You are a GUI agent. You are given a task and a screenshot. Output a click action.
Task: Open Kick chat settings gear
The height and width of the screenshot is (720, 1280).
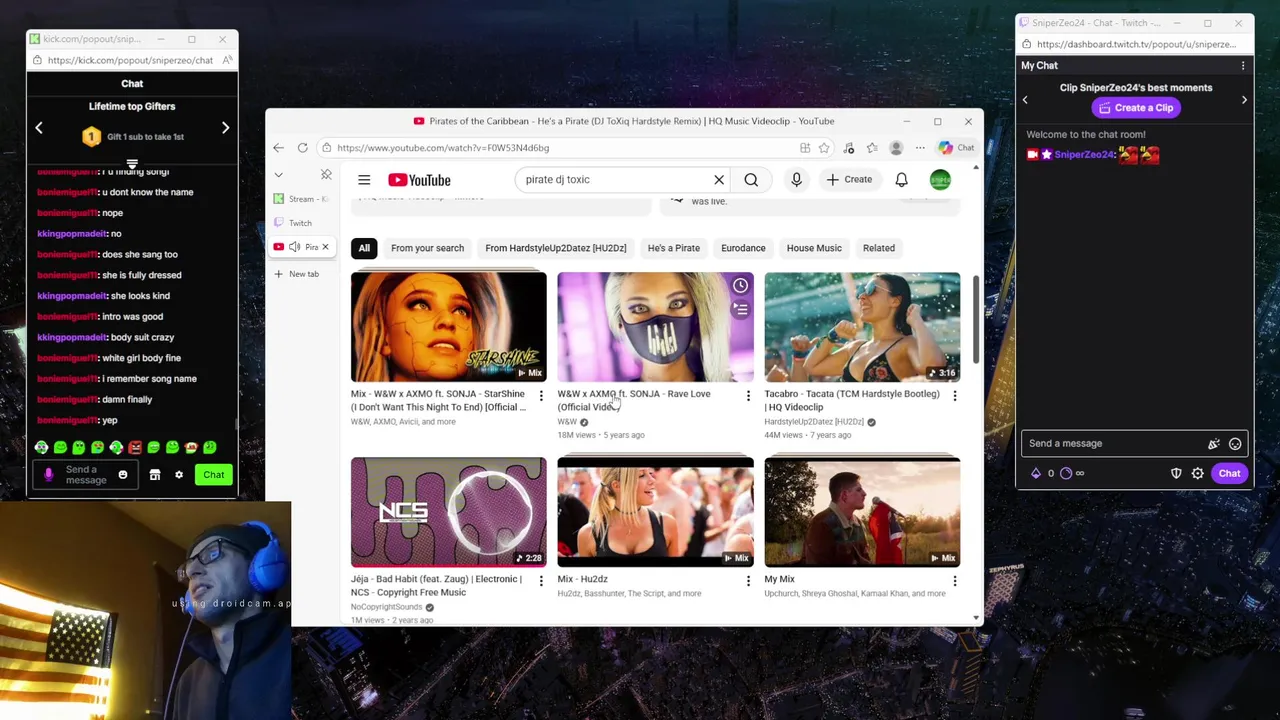coord(179,475)
